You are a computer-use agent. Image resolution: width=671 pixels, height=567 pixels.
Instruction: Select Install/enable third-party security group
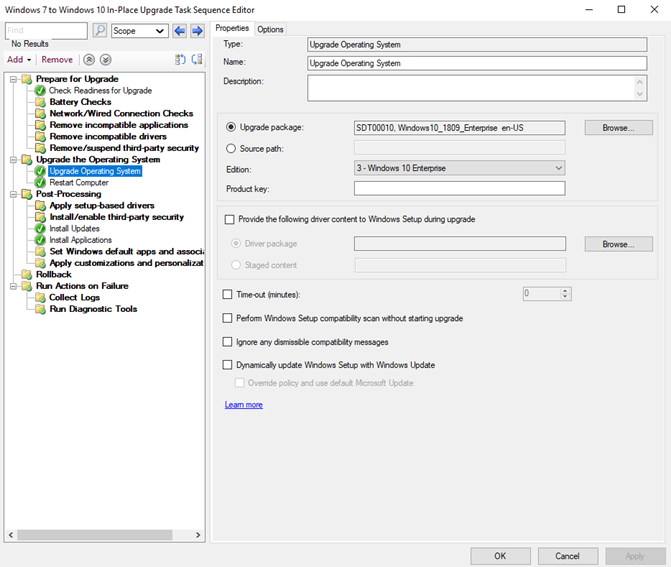(x=116, y=217)
